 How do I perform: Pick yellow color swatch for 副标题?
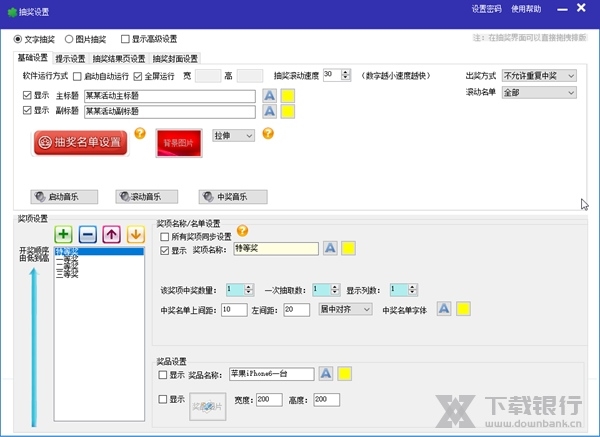(288, 111)
